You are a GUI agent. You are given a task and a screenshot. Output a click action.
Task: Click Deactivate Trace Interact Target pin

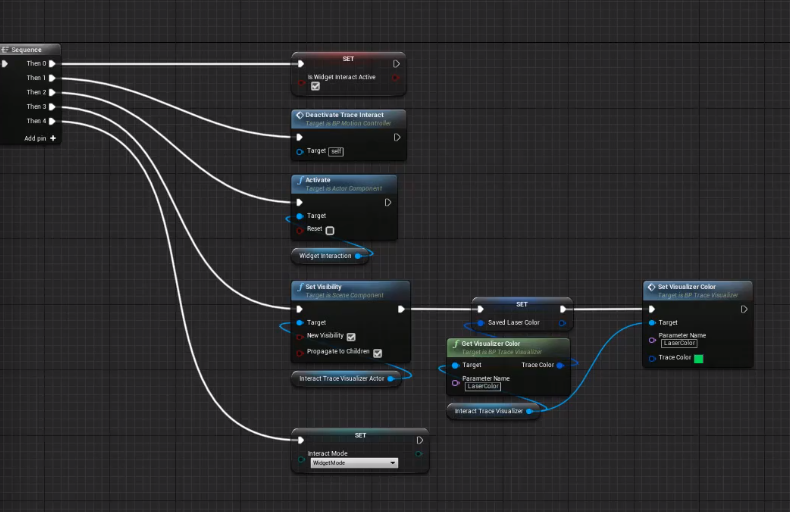click(300, 151)
